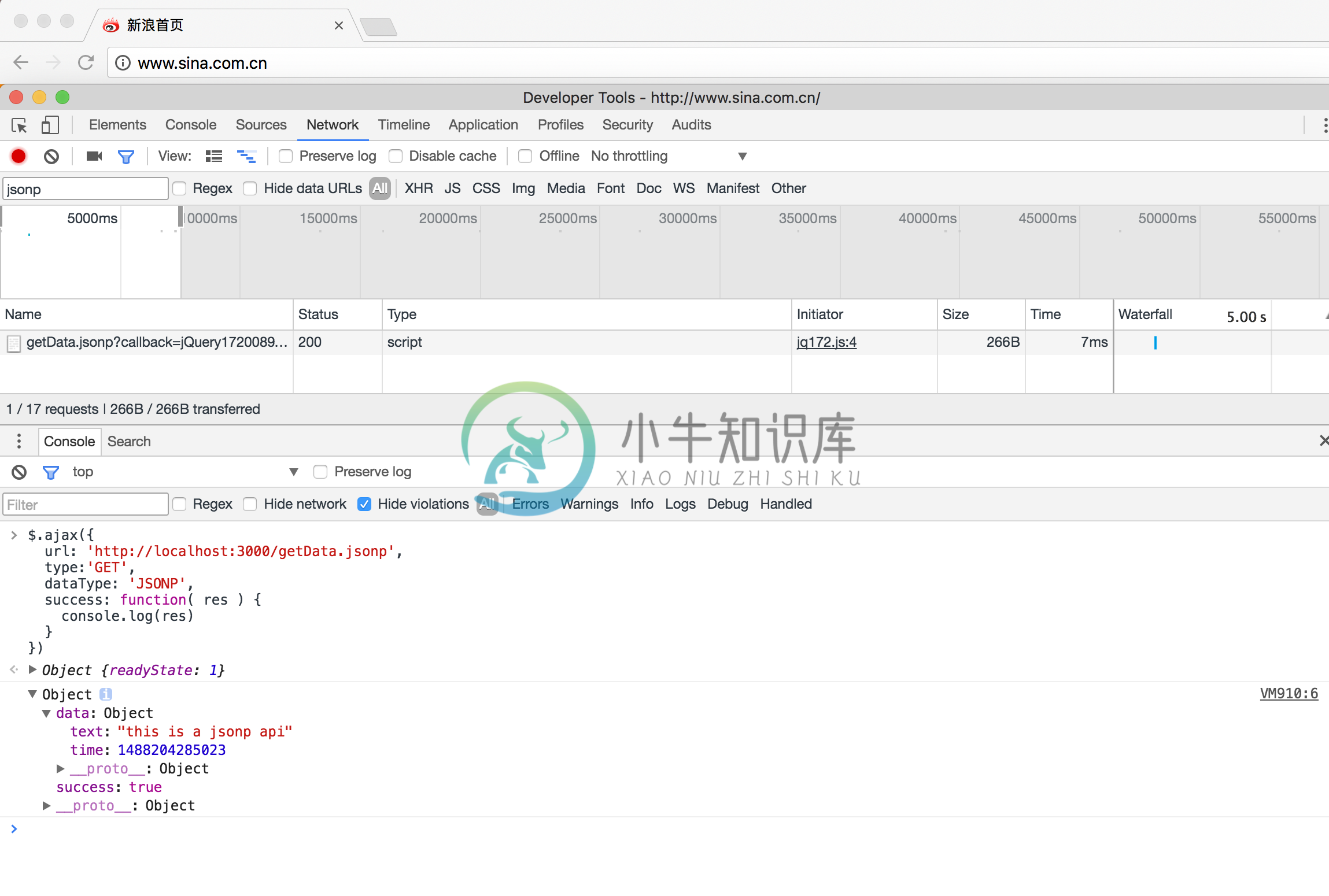The image size is (1329, 896).
Task: Check Hide data URLs
Action: 250,188
